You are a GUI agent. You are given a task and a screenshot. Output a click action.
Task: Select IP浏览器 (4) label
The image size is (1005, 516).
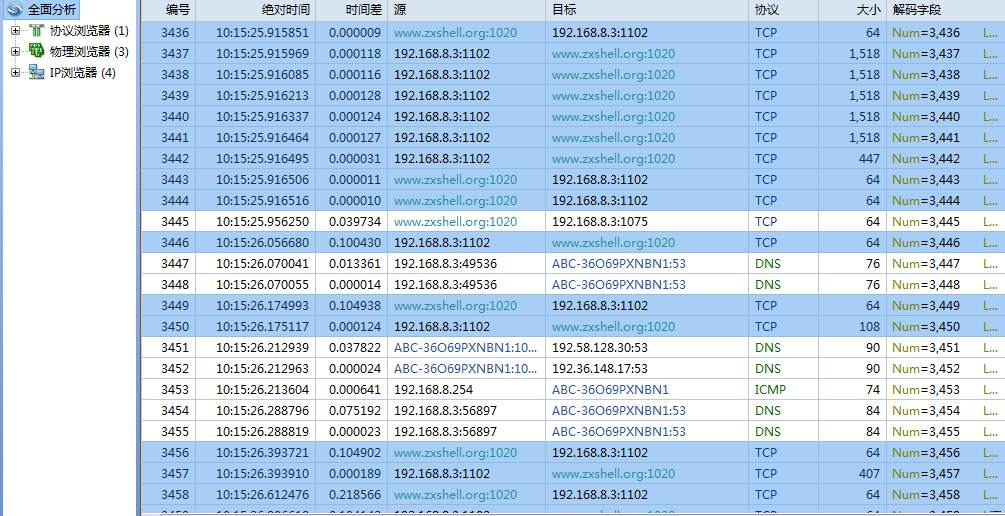pyautogui.click(x=83, y=72)
